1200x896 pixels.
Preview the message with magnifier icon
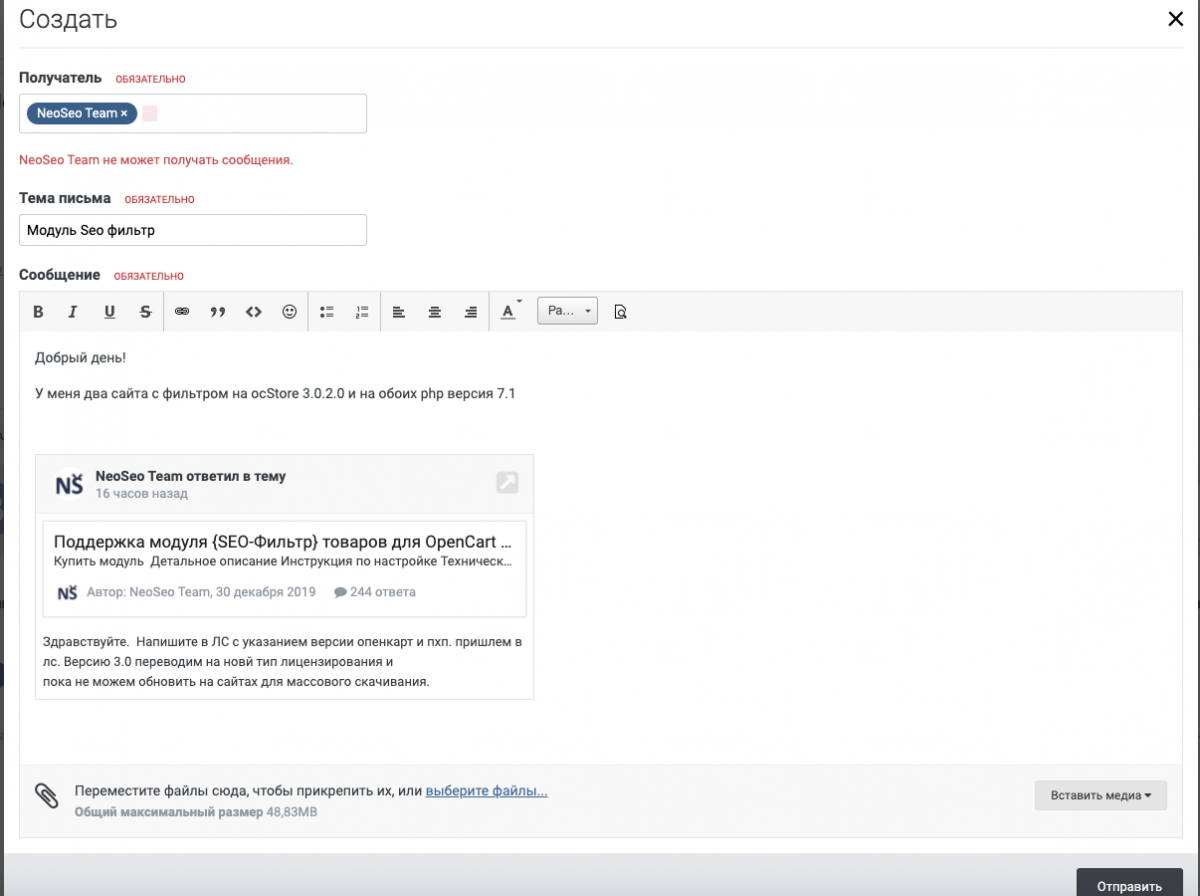[x=620, y=311]
